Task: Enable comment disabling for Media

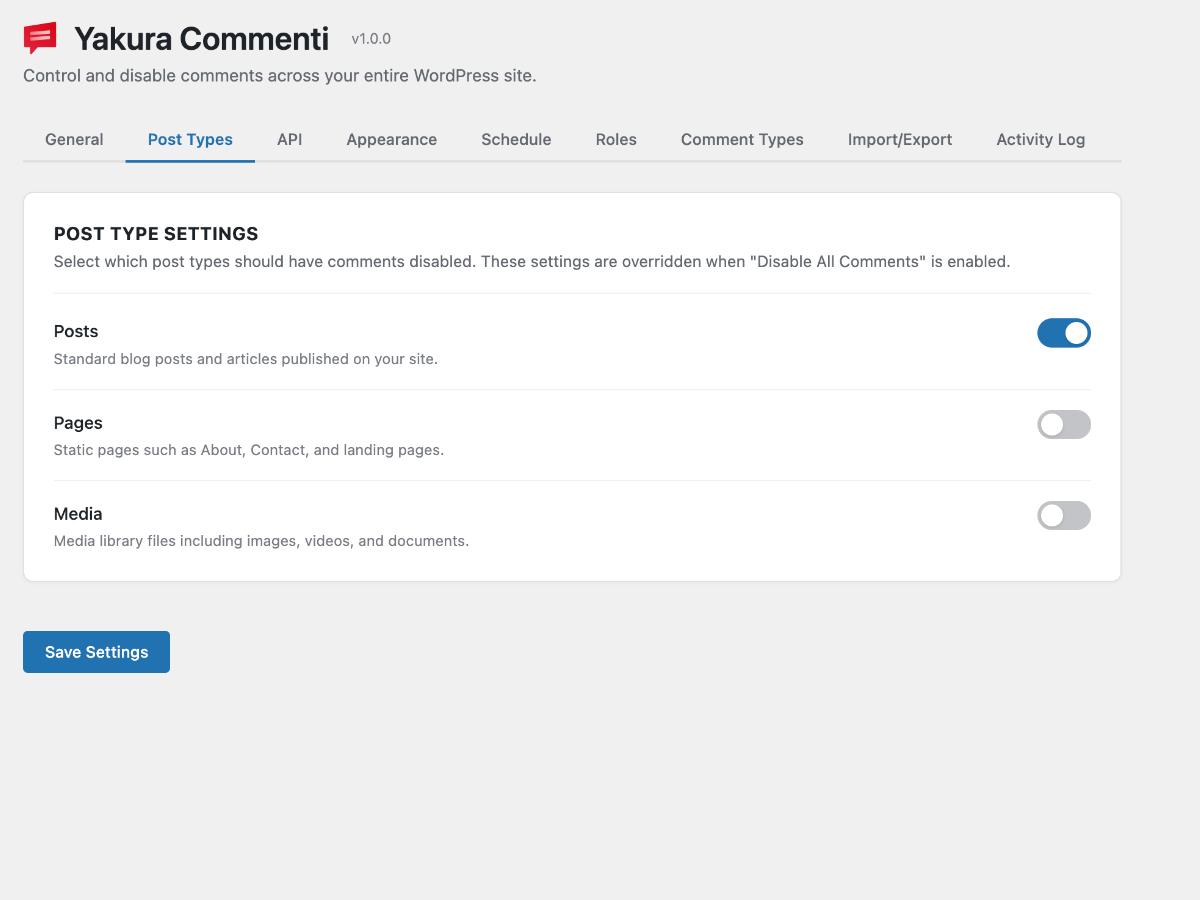Action: pyautogui.click(x=1063, y=515)
